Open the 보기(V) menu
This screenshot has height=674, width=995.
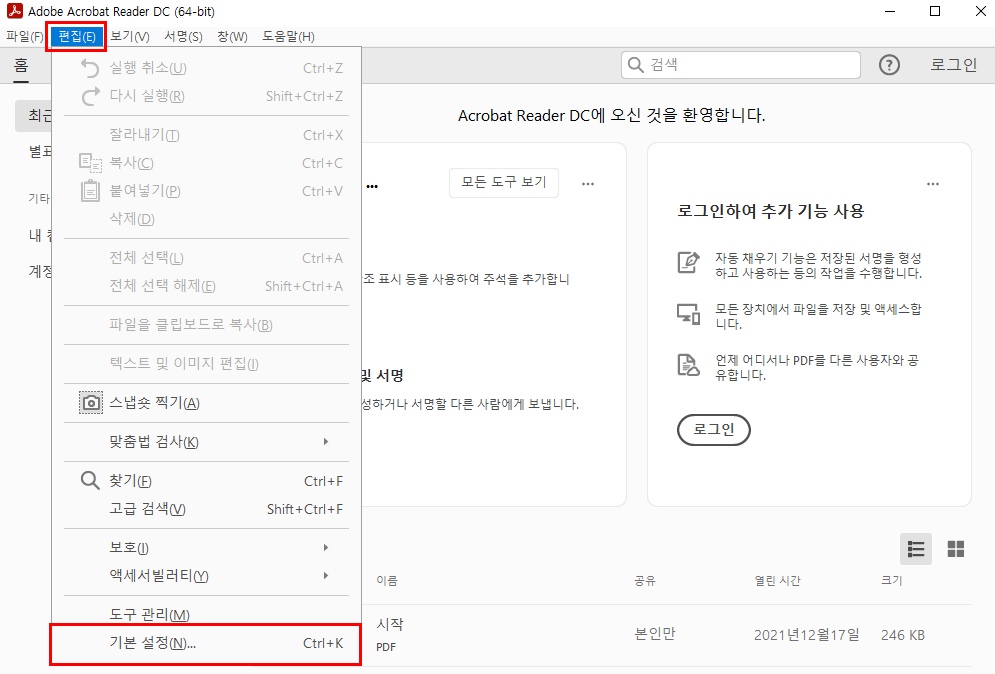[129, 37]
